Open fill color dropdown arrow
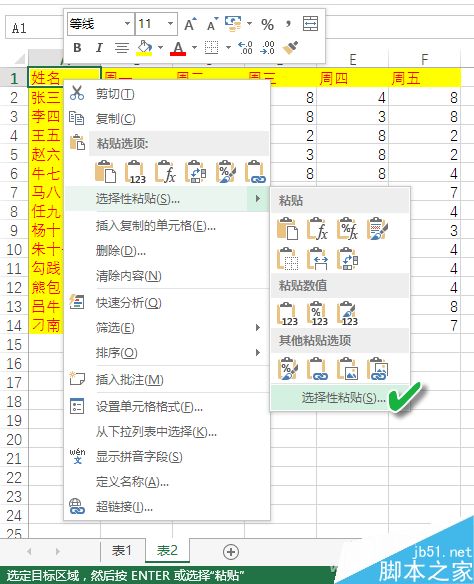This screenshot has height=584, width=474. pyautogui.click(x=160, y=48)
